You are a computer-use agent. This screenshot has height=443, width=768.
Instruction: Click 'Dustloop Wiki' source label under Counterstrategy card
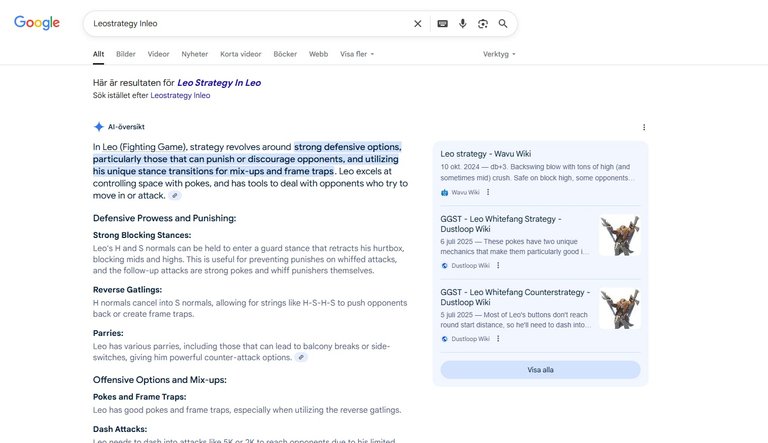pos(470,339)
